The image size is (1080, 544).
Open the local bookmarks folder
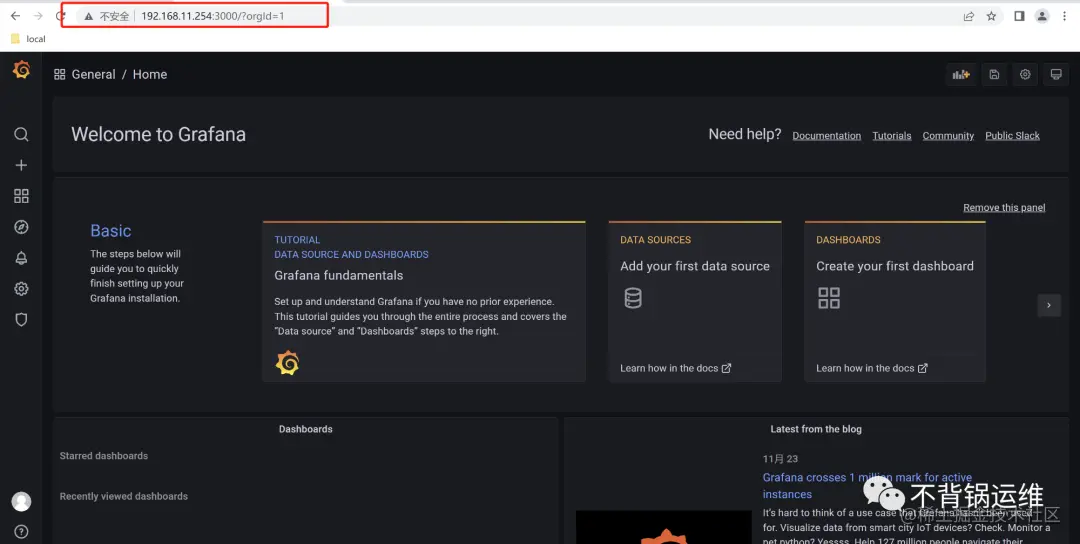[x=28, y=39]
